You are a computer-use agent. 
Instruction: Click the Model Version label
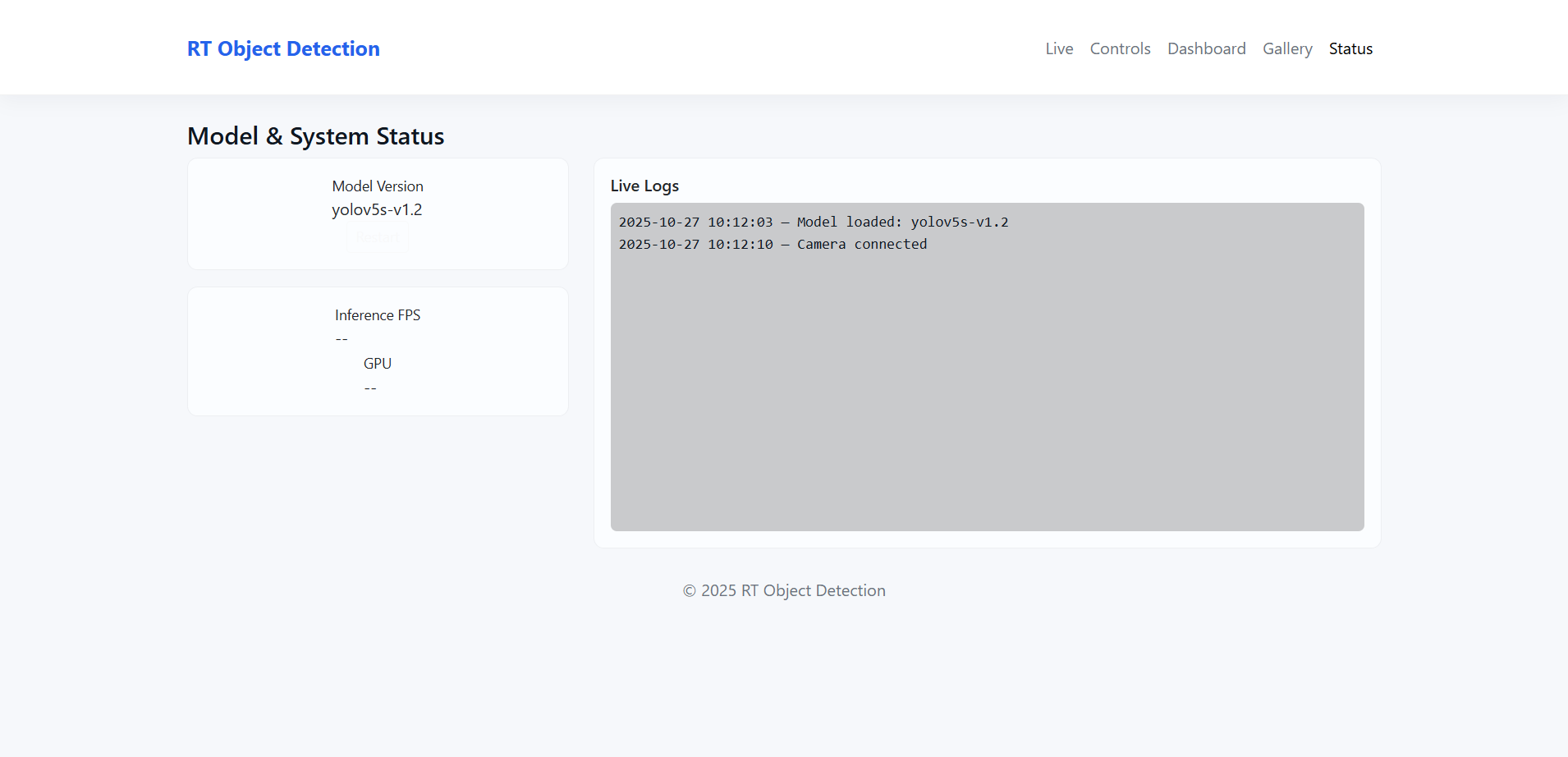point(378,186)
